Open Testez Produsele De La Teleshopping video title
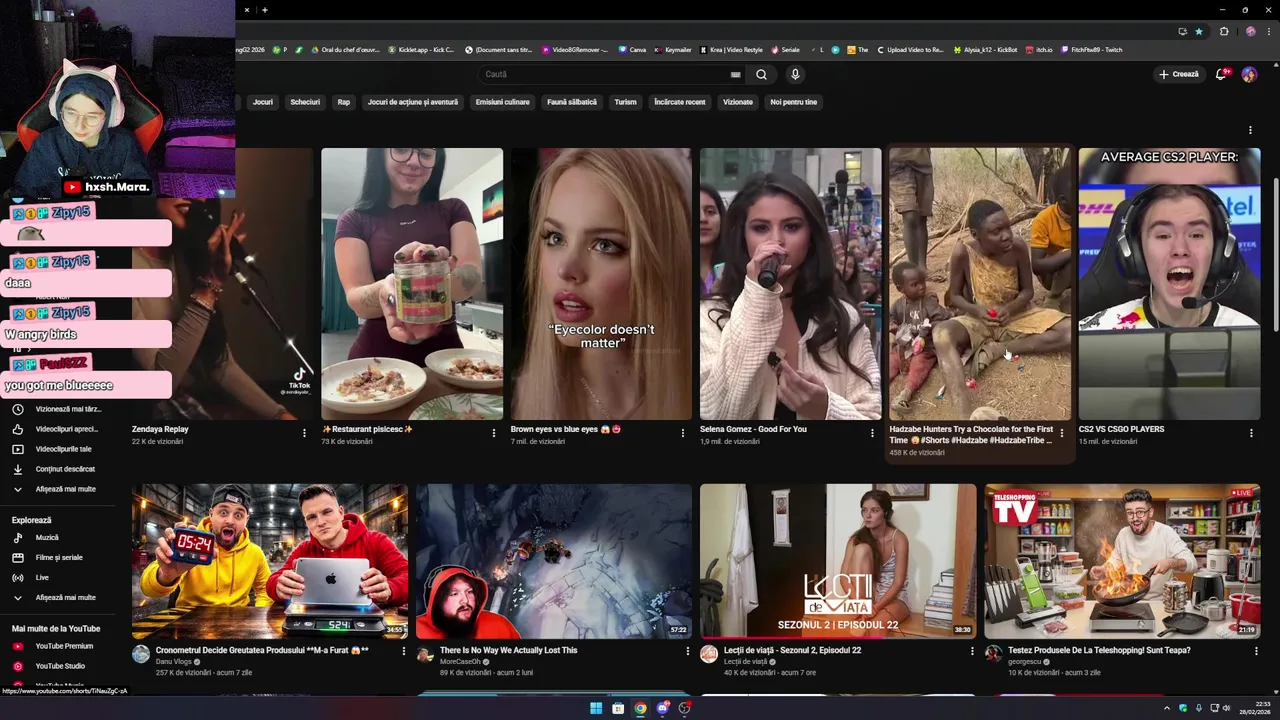Image resolution: width=1280 pixels, height=720 pixels. pos(1099,650)
